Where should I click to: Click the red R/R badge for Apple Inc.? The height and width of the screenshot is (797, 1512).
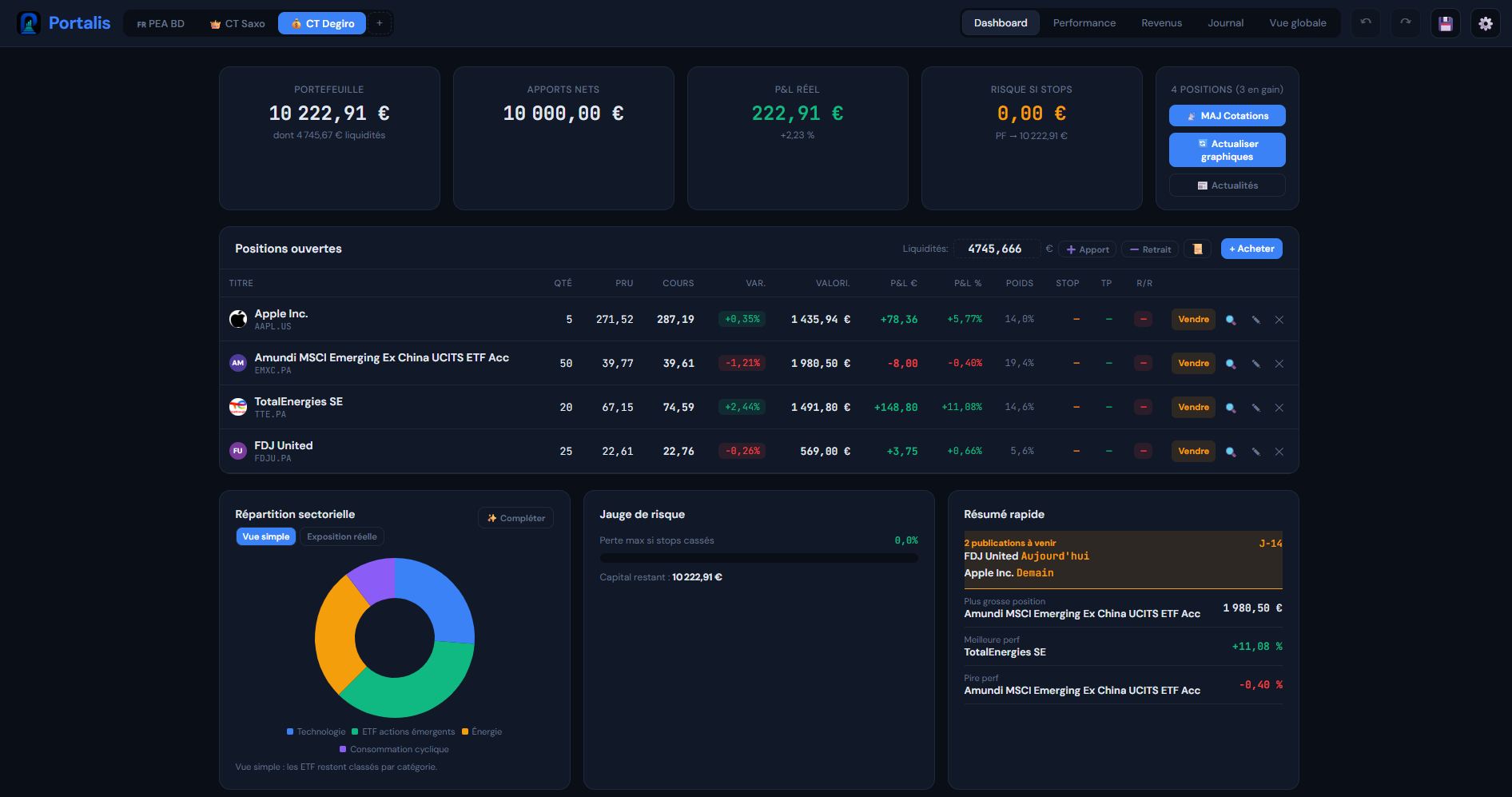(x=1144, y=319)
